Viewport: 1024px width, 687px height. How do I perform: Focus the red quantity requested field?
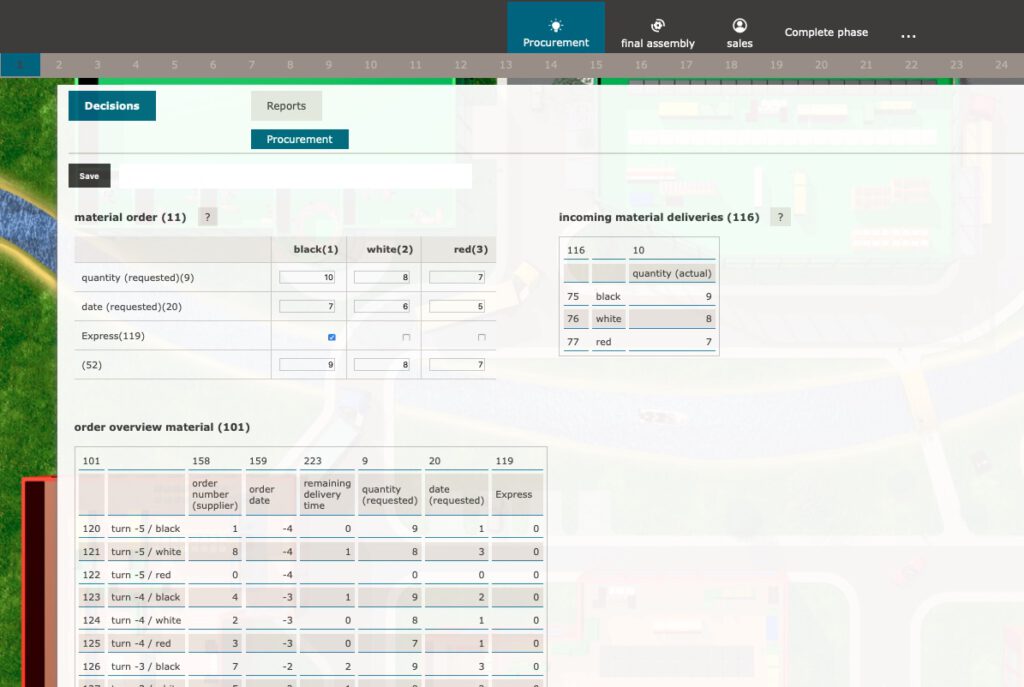click(457, 278)
